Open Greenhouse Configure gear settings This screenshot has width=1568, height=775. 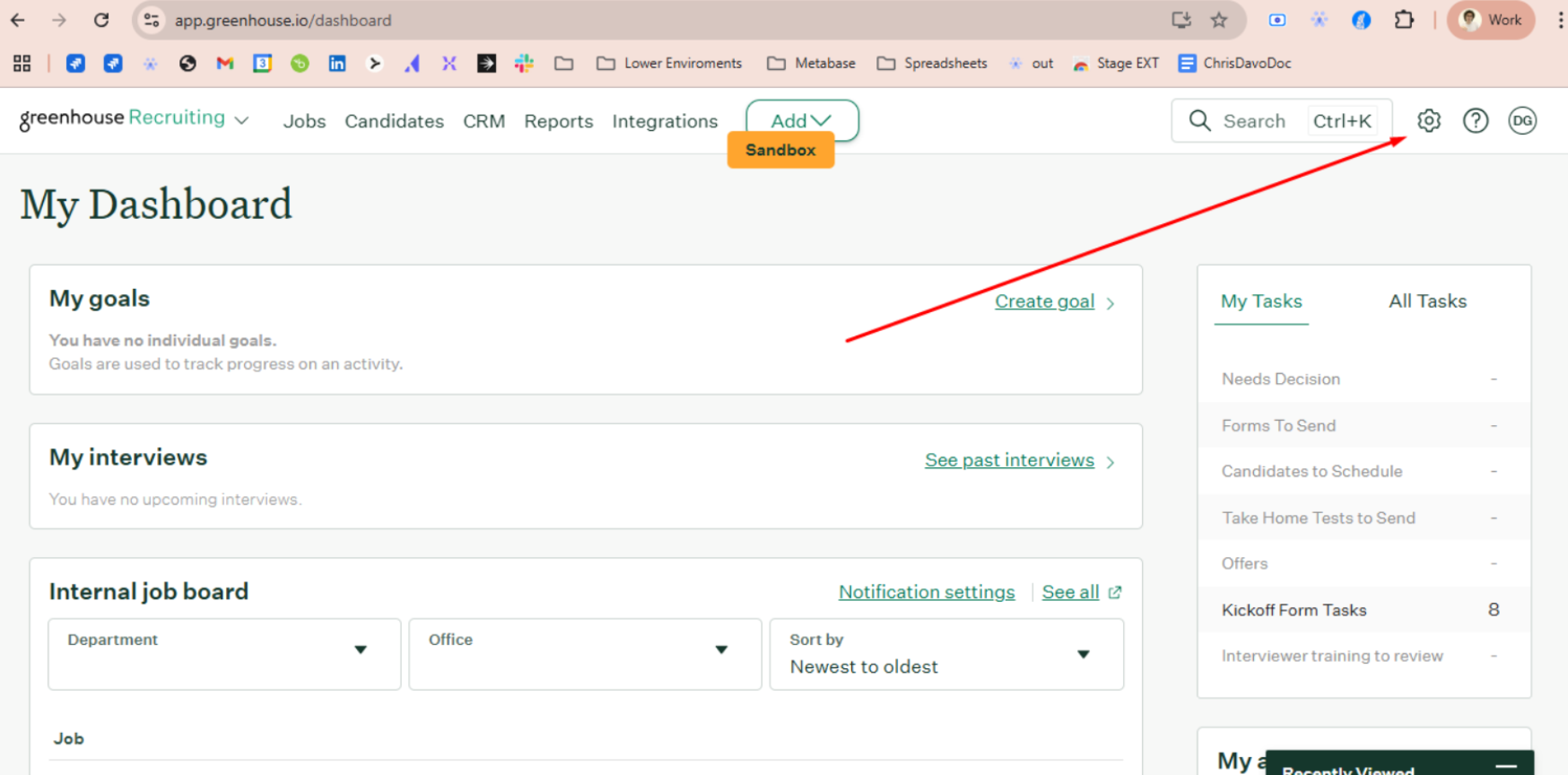[1429, 120]
